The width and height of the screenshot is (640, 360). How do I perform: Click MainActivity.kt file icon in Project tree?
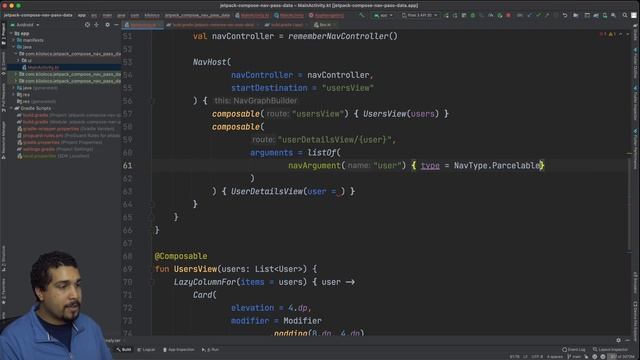(24, 67)
